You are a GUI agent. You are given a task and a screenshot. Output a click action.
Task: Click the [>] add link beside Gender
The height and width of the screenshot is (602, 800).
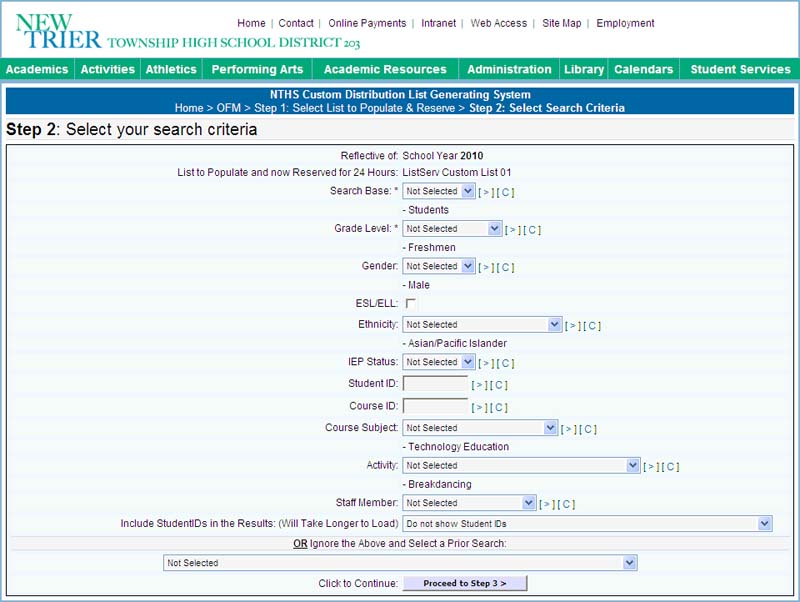486,267
